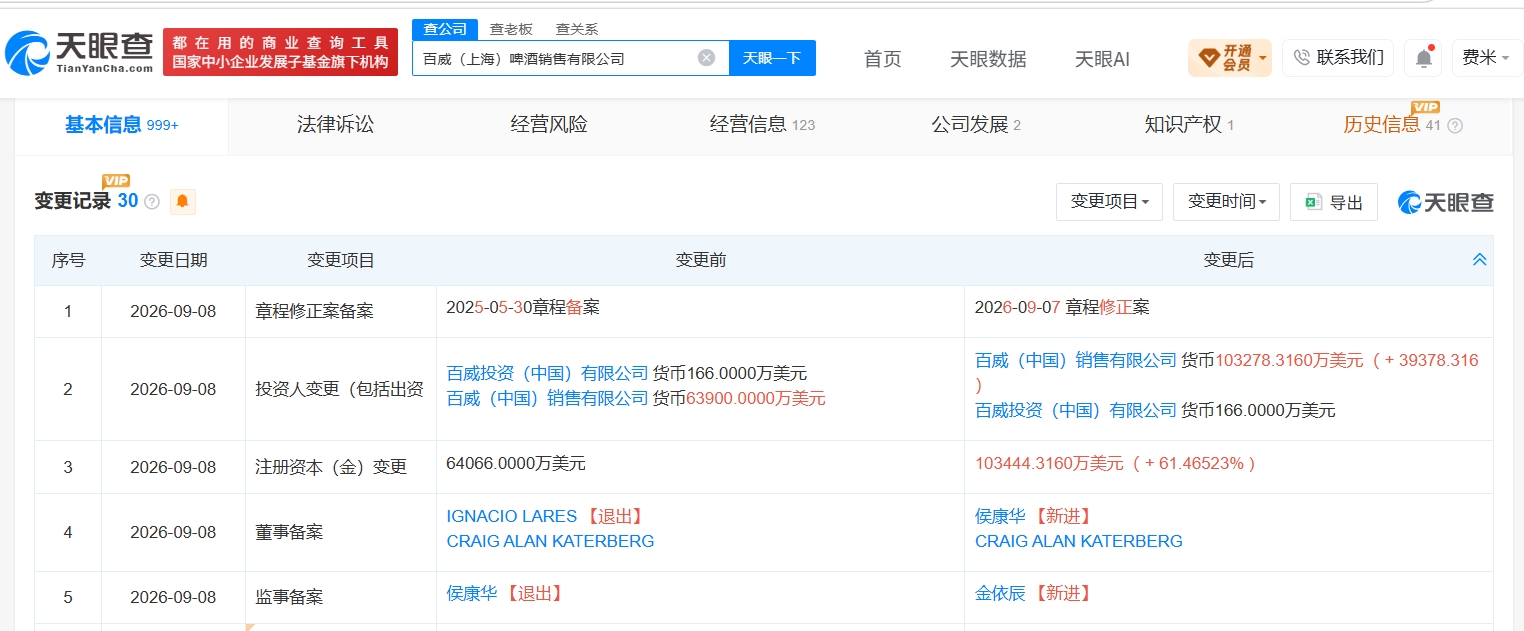Click the 64066.0000万美元 value

coord(516,464)
